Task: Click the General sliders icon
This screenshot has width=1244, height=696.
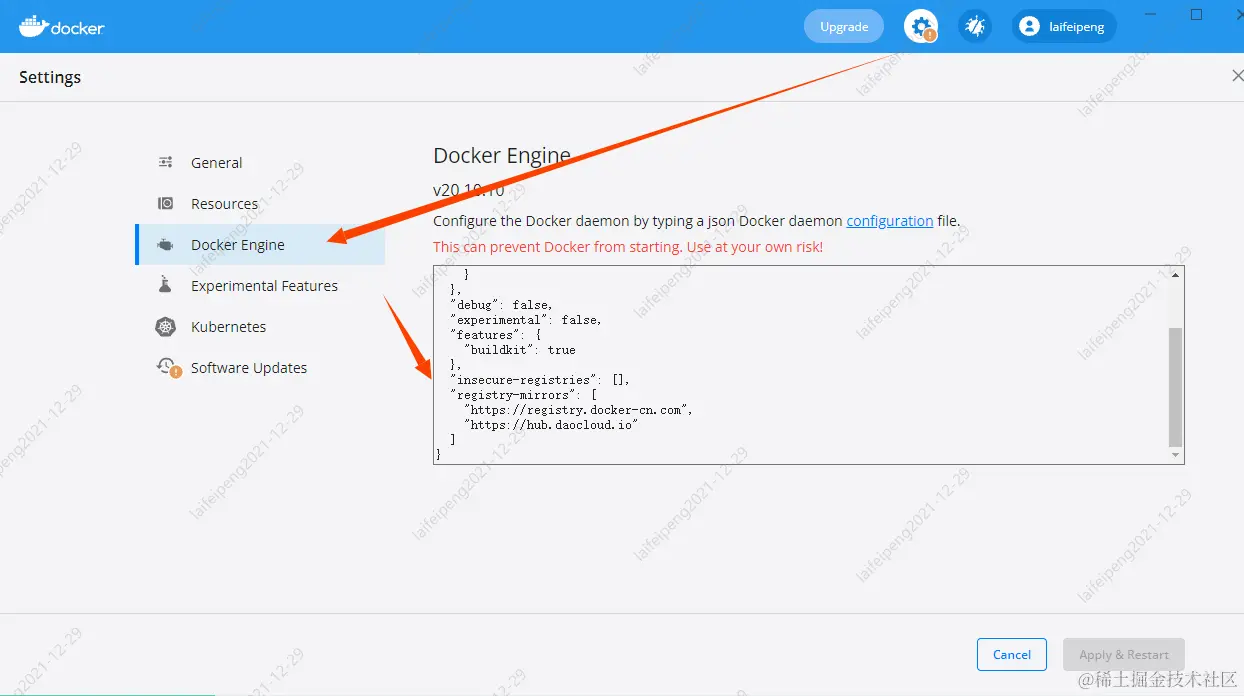Action: (166, 163)
